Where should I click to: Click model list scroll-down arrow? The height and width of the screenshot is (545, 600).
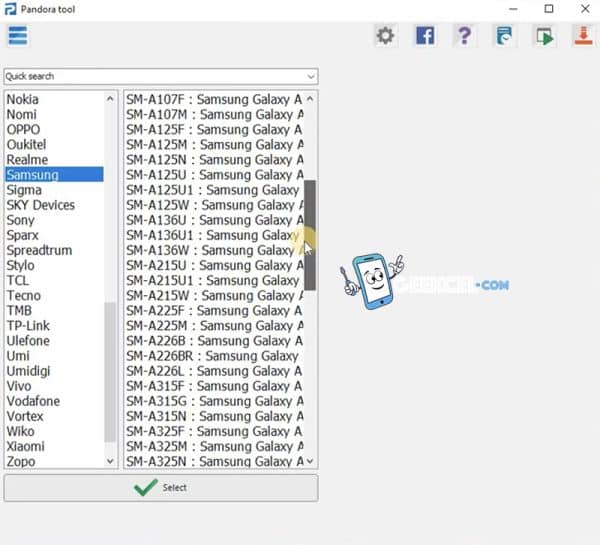tap(310, 461)
